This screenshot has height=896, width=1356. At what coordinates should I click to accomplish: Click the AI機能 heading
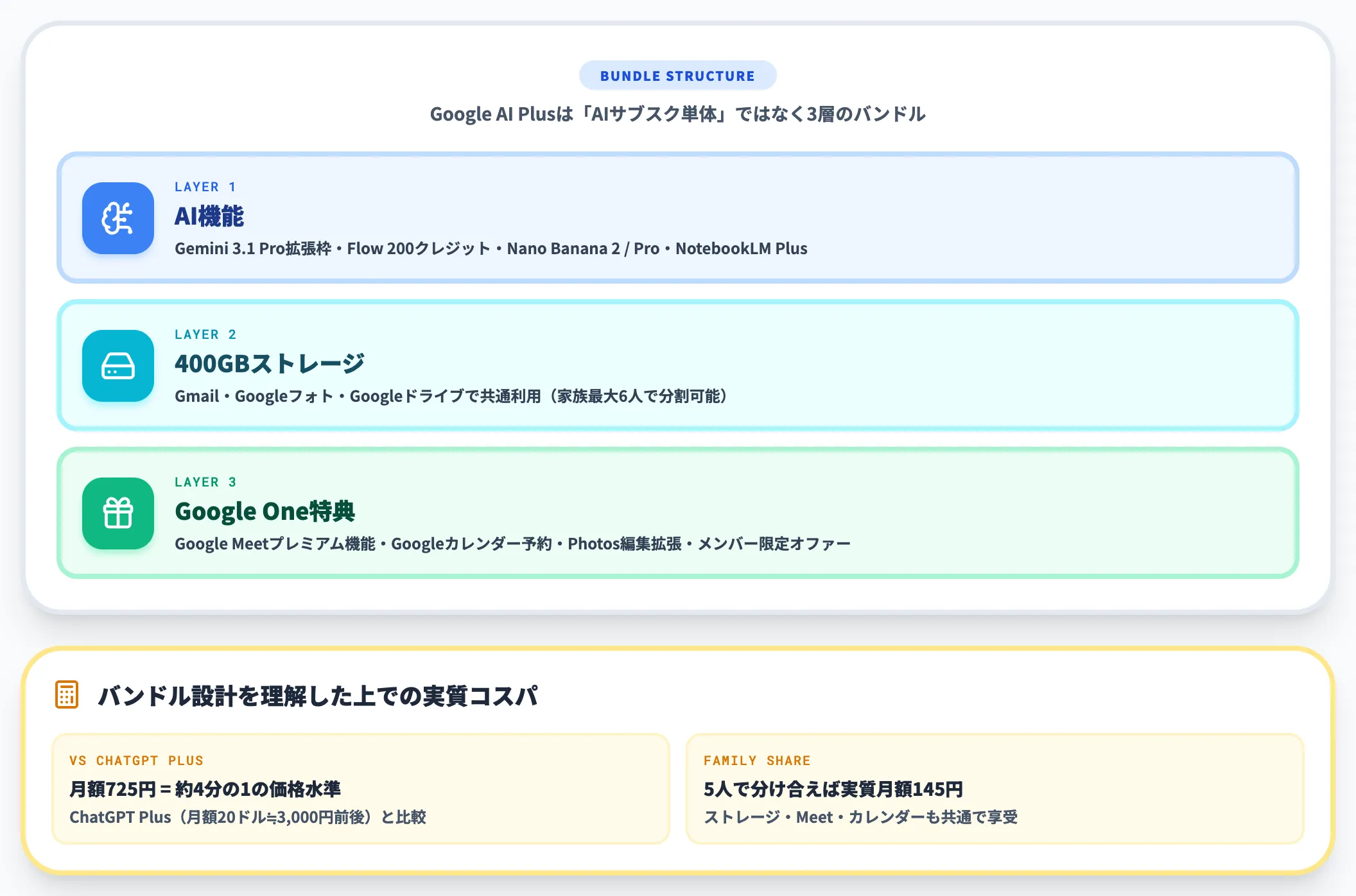209,216
